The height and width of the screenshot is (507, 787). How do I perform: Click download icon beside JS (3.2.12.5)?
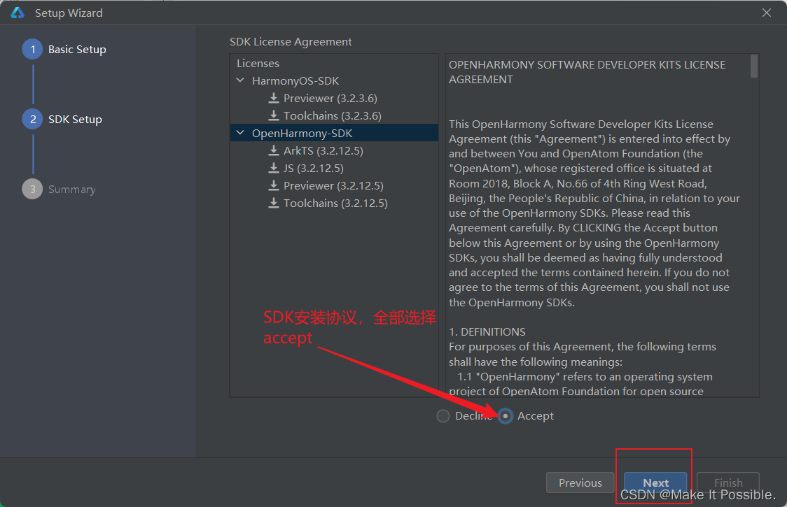pyautogui.click(x=274, y=168)
